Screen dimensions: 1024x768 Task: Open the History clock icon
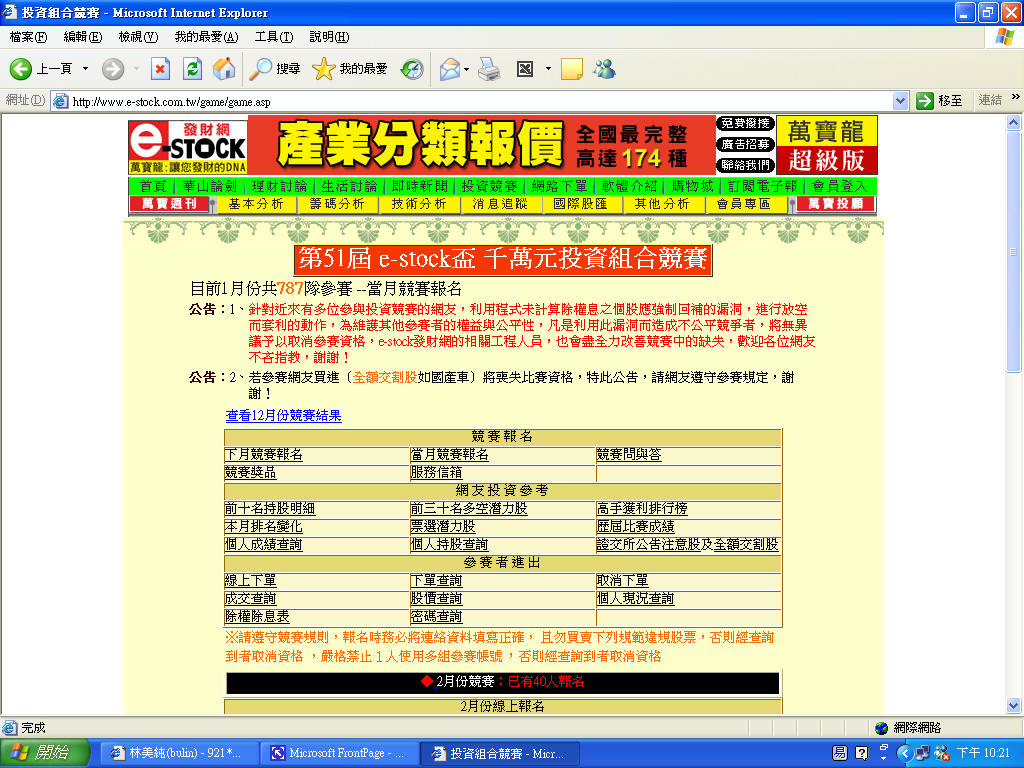coord(412,69)
